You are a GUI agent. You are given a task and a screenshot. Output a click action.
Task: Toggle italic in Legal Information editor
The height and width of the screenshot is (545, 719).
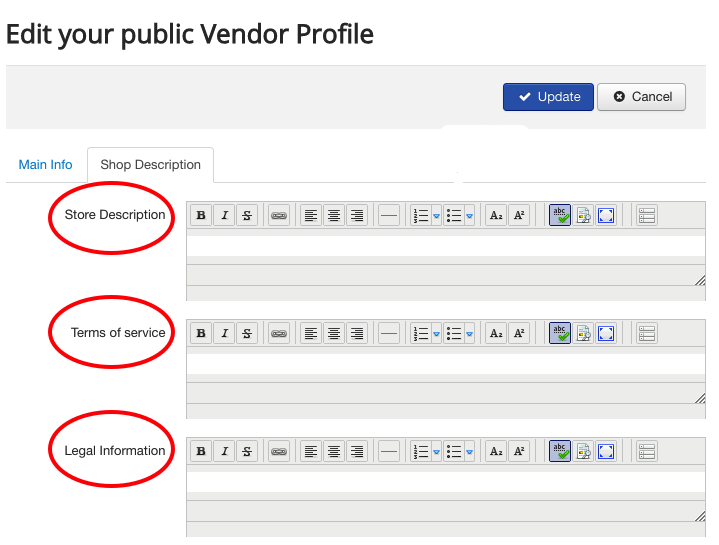(x=224, y=451)
